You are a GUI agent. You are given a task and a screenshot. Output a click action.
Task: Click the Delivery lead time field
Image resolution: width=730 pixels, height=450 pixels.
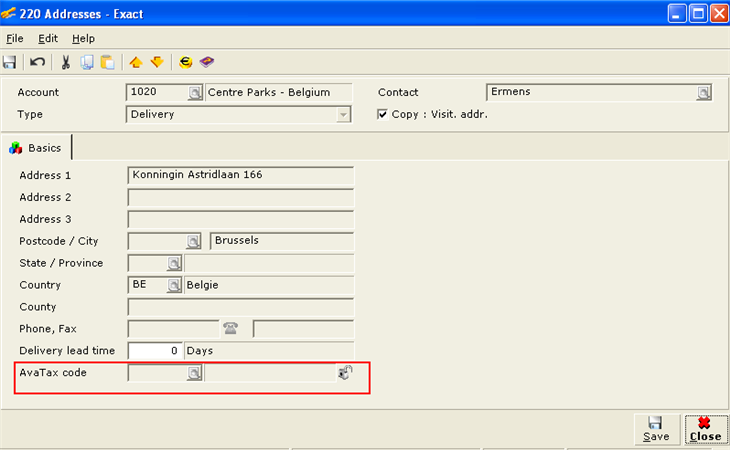(x=155, y=350)
